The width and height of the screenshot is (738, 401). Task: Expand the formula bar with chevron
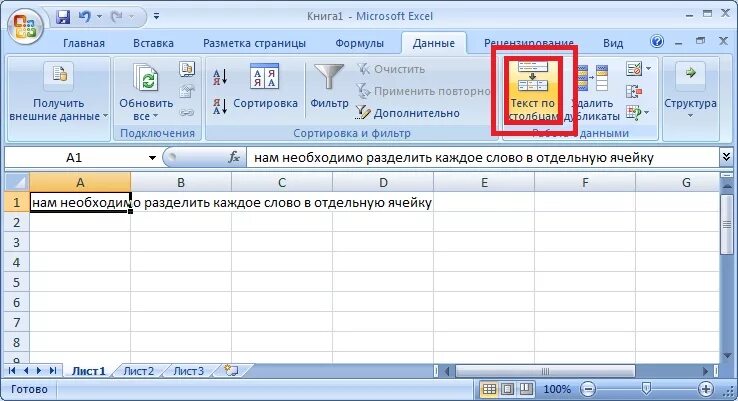click(726, 157)
